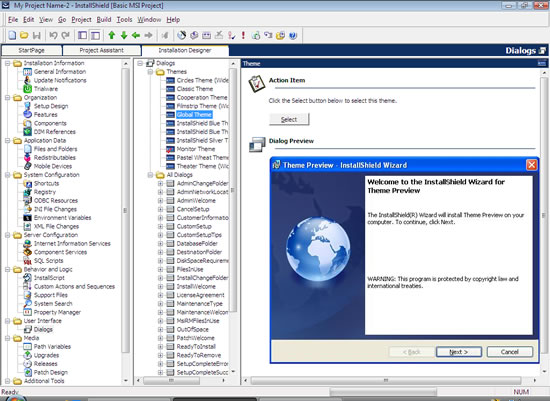Select the Trialware item
550x401 pixels.
[x=46, y=89]
